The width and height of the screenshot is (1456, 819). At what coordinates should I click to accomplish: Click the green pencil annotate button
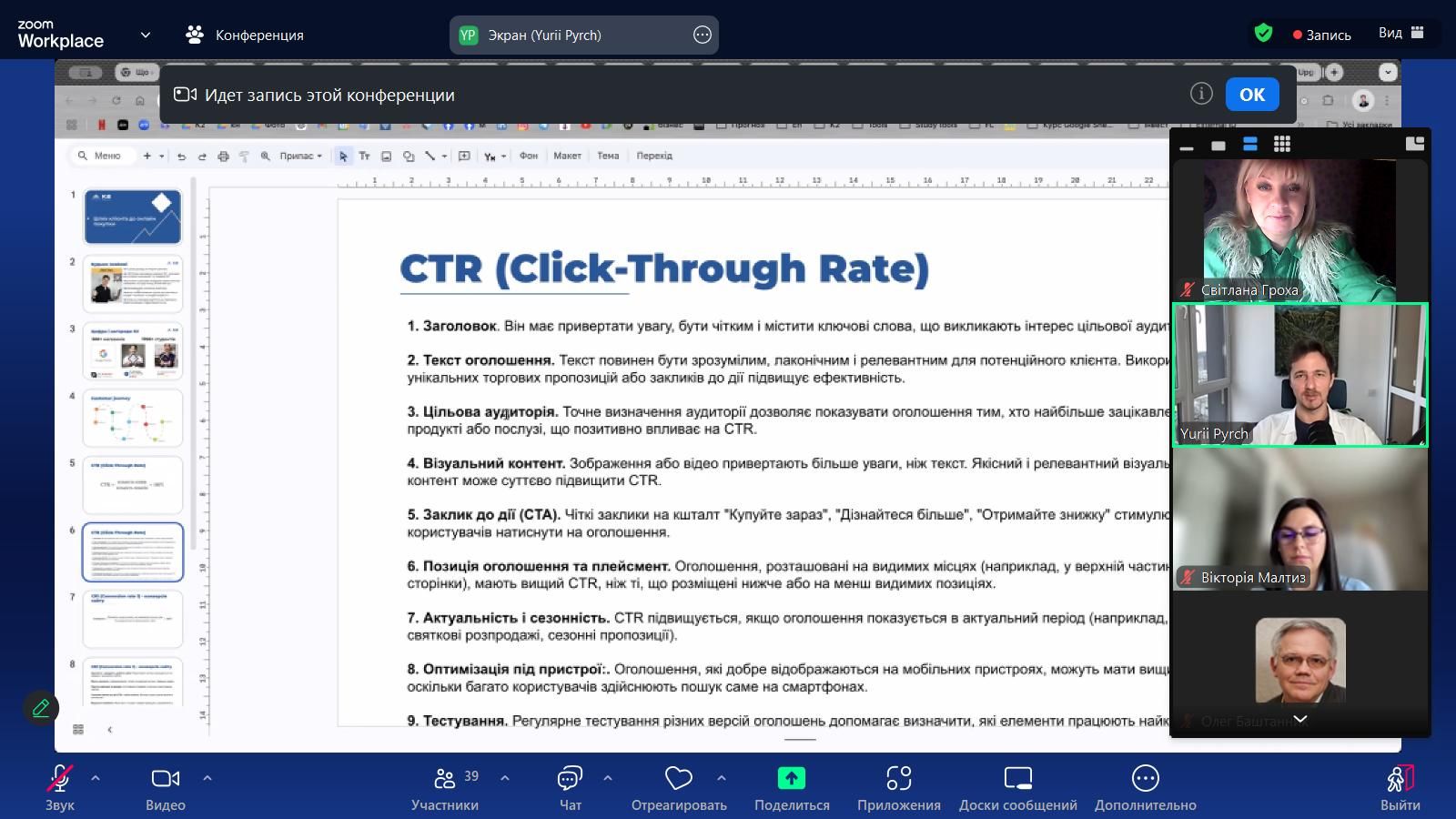click(41, 708)
